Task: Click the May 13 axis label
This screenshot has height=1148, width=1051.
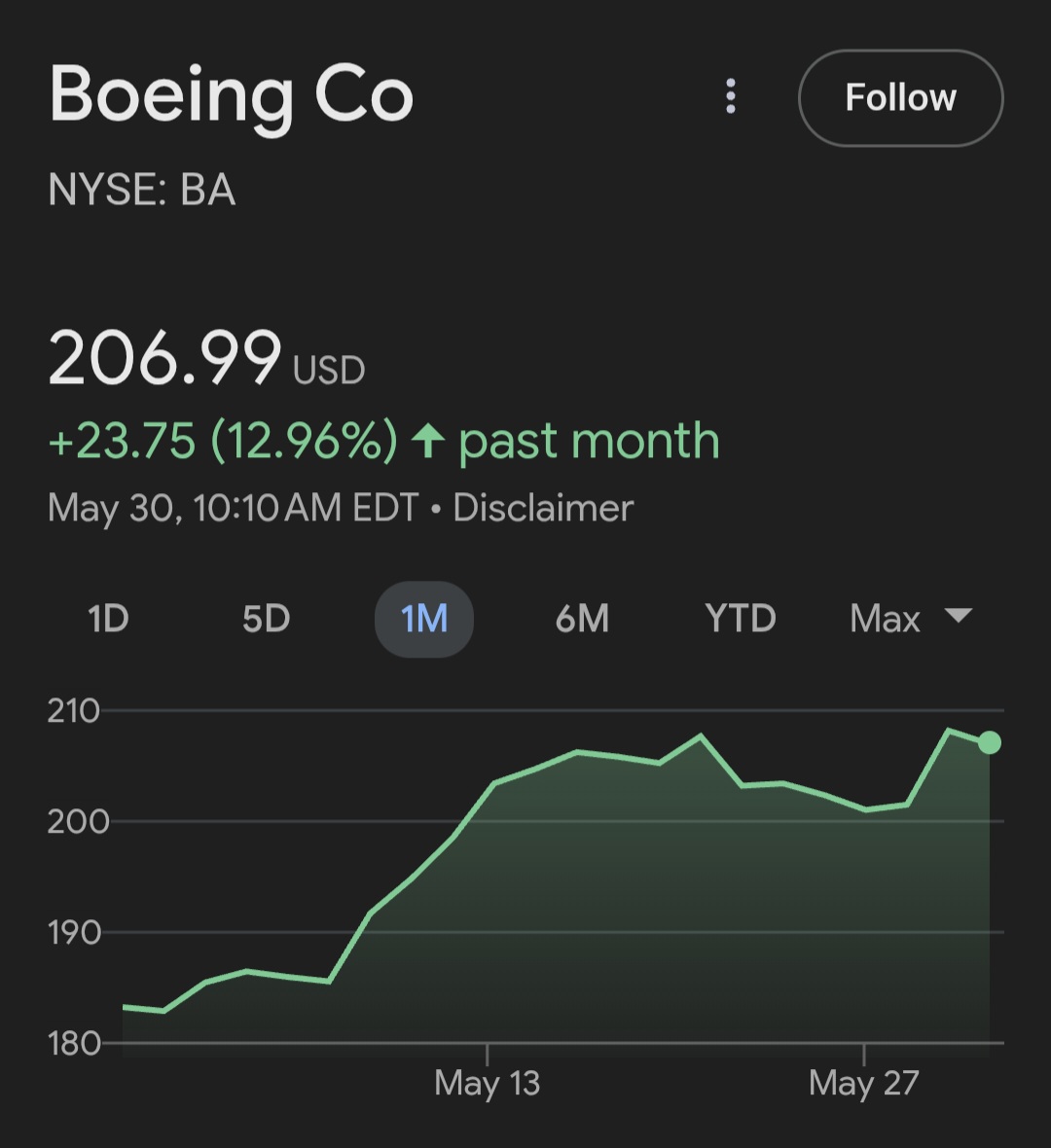Action: pos(487,1083)
